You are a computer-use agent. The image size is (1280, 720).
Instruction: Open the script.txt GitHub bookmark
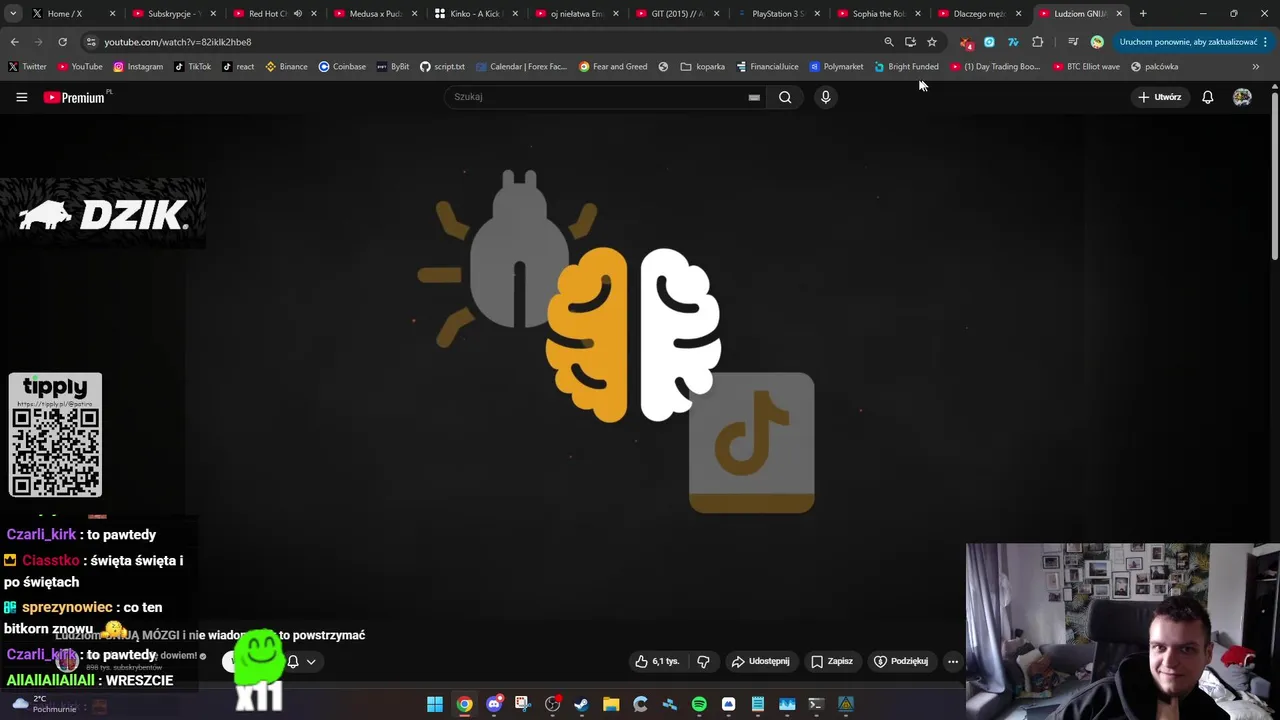442,67
